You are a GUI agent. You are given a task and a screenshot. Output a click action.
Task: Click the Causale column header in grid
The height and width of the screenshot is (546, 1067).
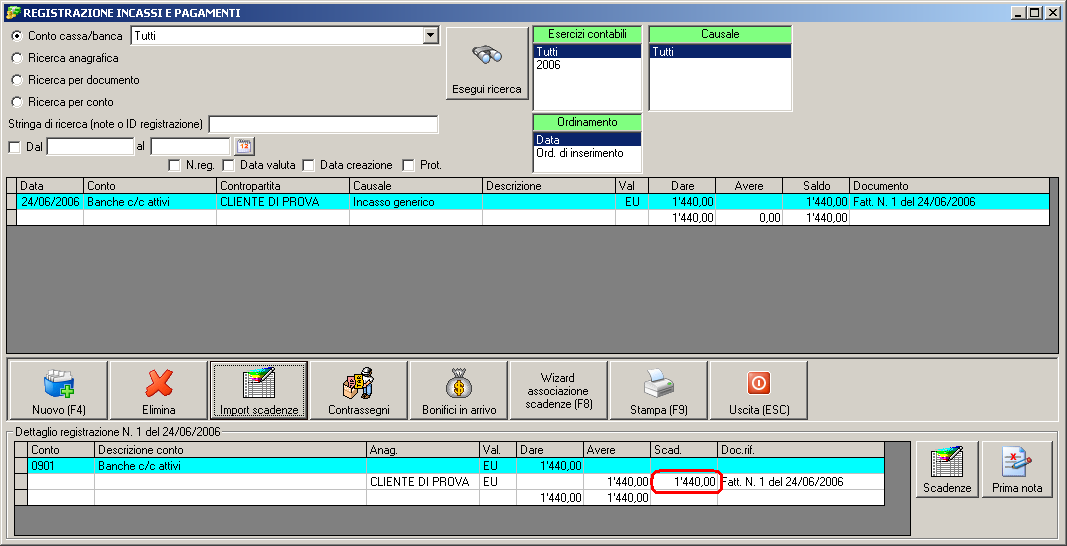416,186
